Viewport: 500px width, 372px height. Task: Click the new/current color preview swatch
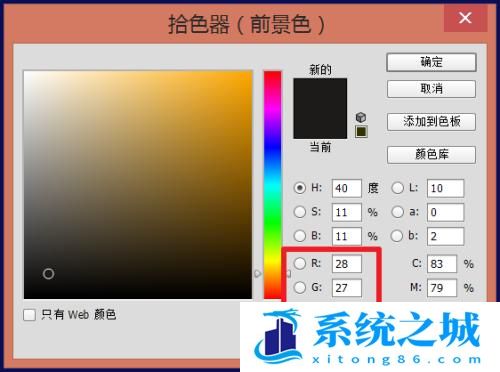click(x=320, y=108)
